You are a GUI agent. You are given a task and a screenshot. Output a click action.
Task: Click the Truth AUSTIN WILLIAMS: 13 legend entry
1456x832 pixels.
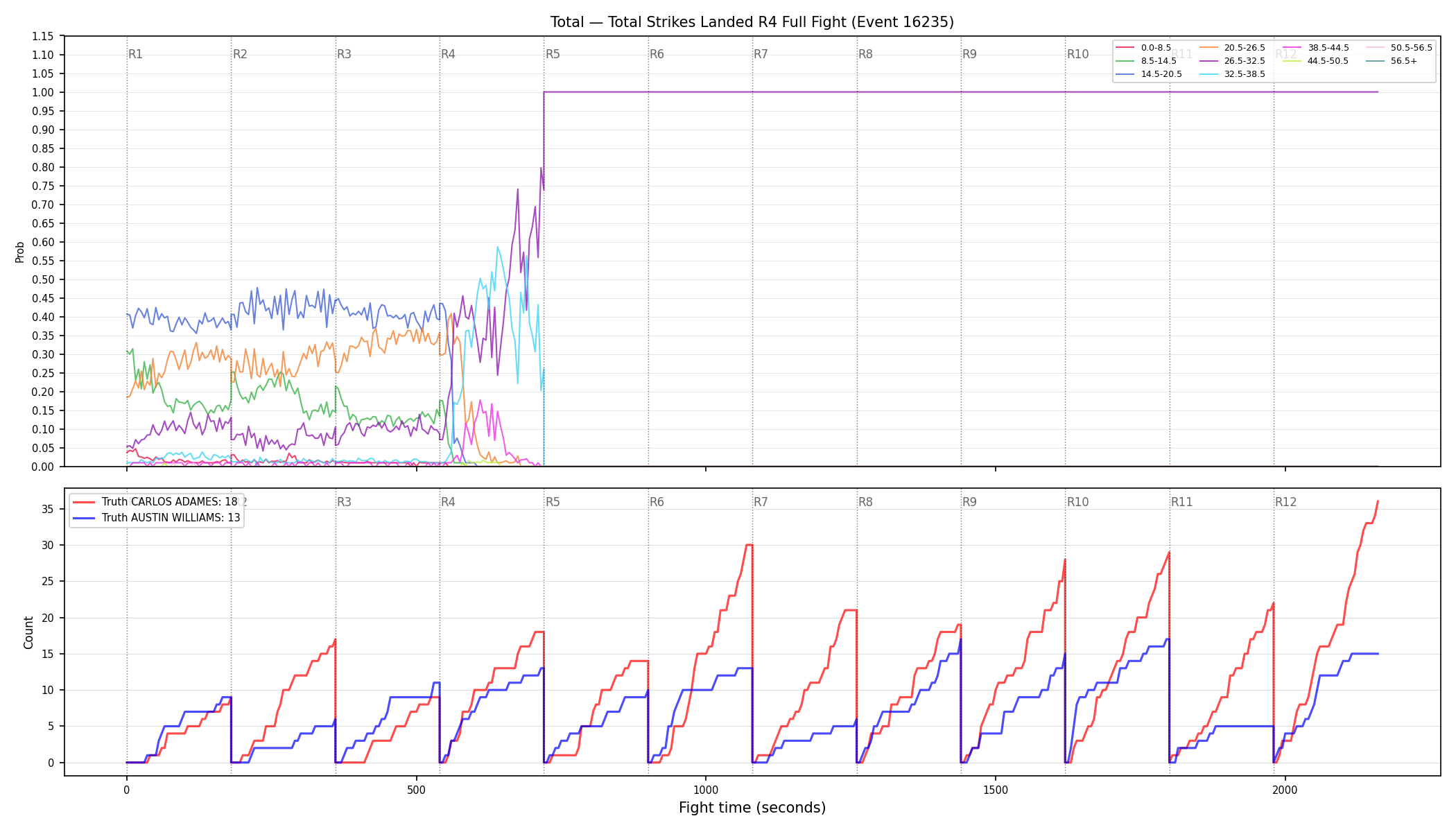pos(157,517)
